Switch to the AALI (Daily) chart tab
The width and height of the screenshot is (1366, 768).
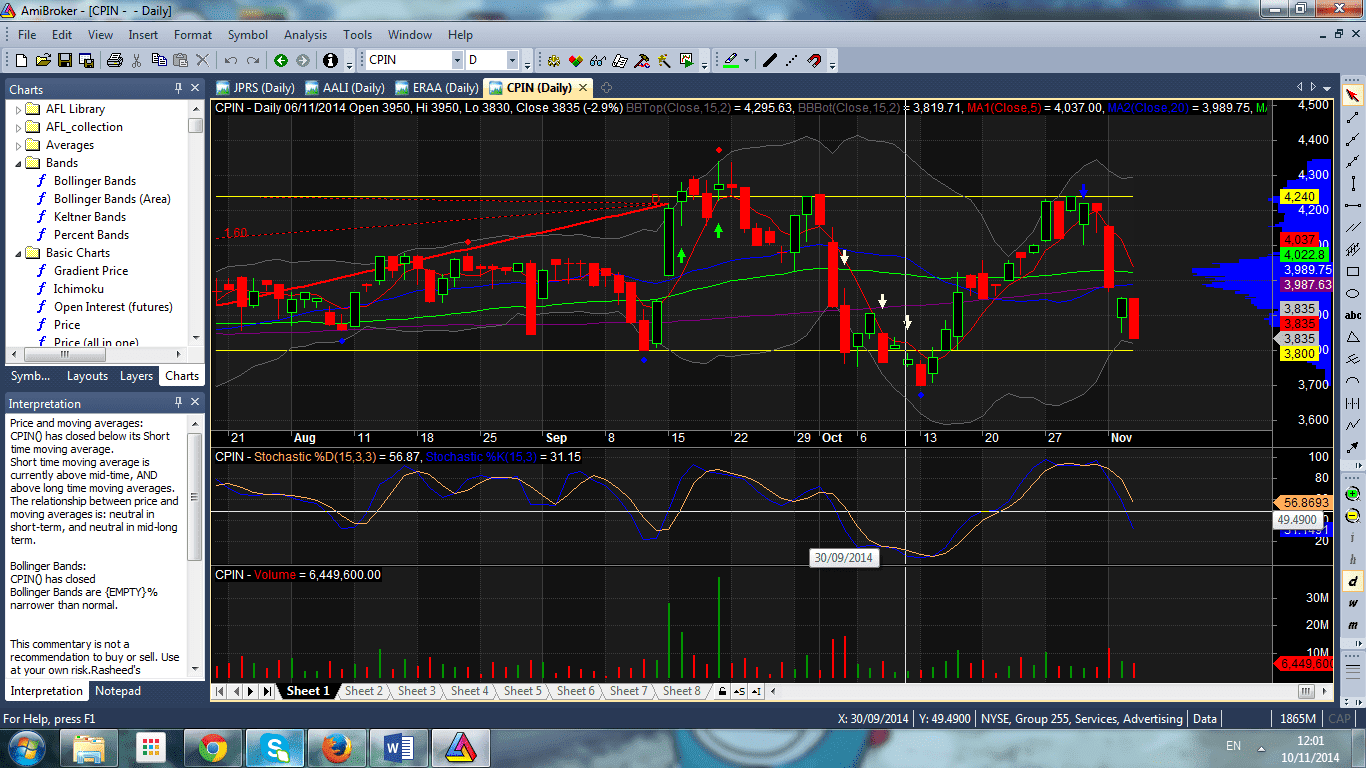pos(345,88)
